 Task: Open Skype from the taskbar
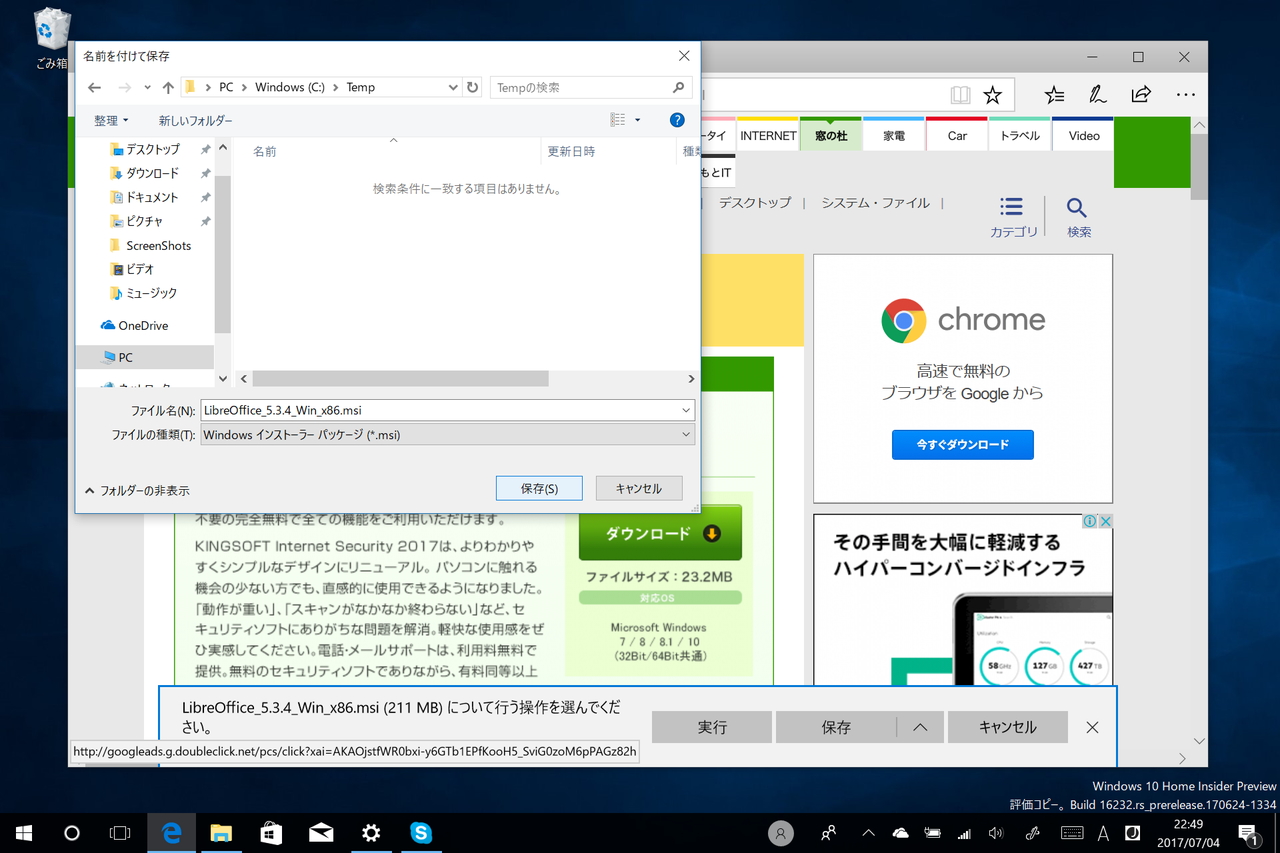pos(421,832)
